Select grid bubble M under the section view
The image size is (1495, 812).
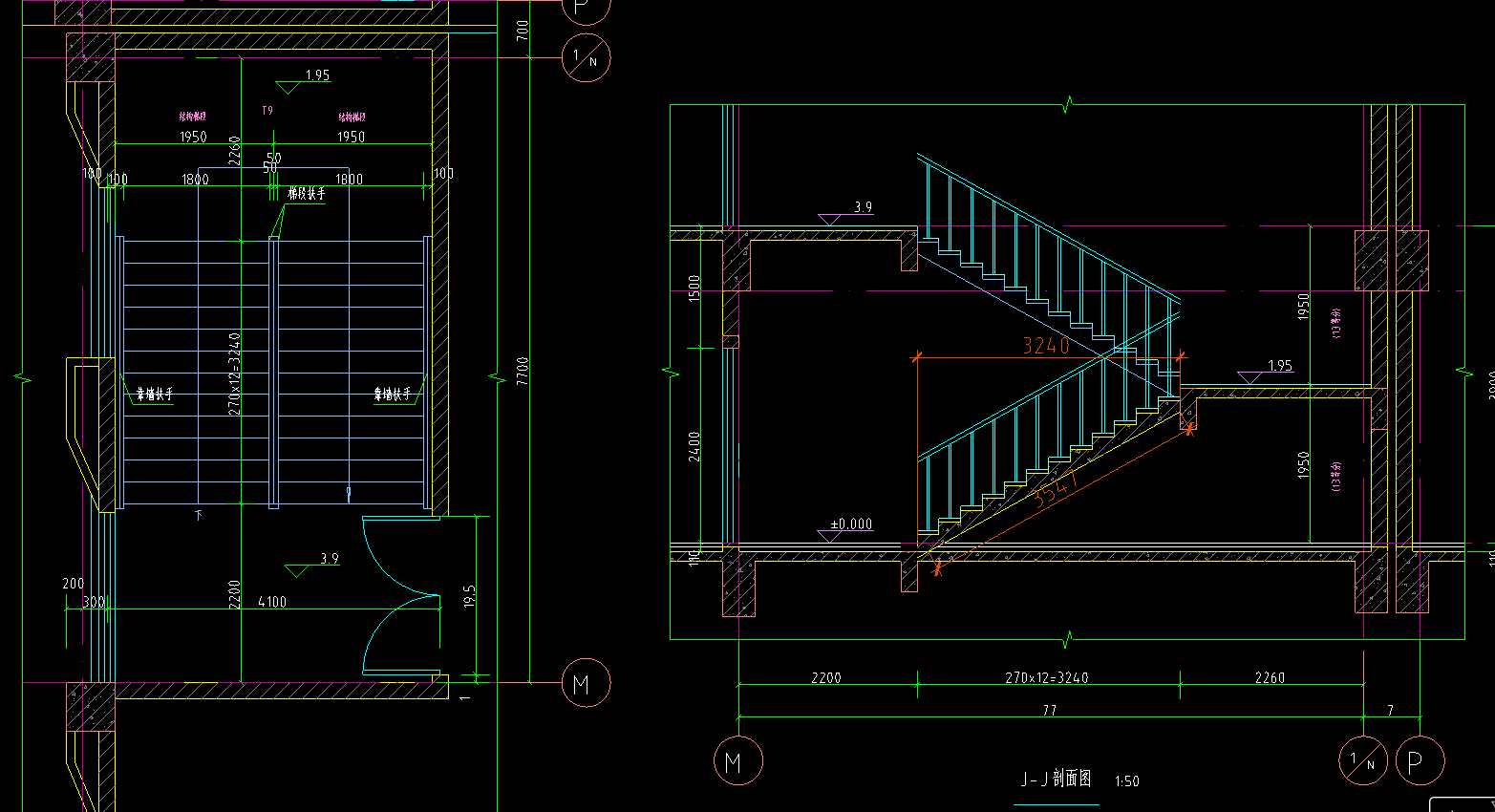(x=737, y=761)
